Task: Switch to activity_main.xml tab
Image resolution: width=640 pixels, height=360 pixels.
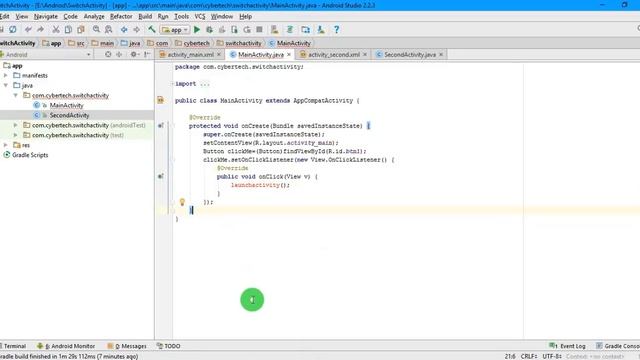Action: pos(190,54)
